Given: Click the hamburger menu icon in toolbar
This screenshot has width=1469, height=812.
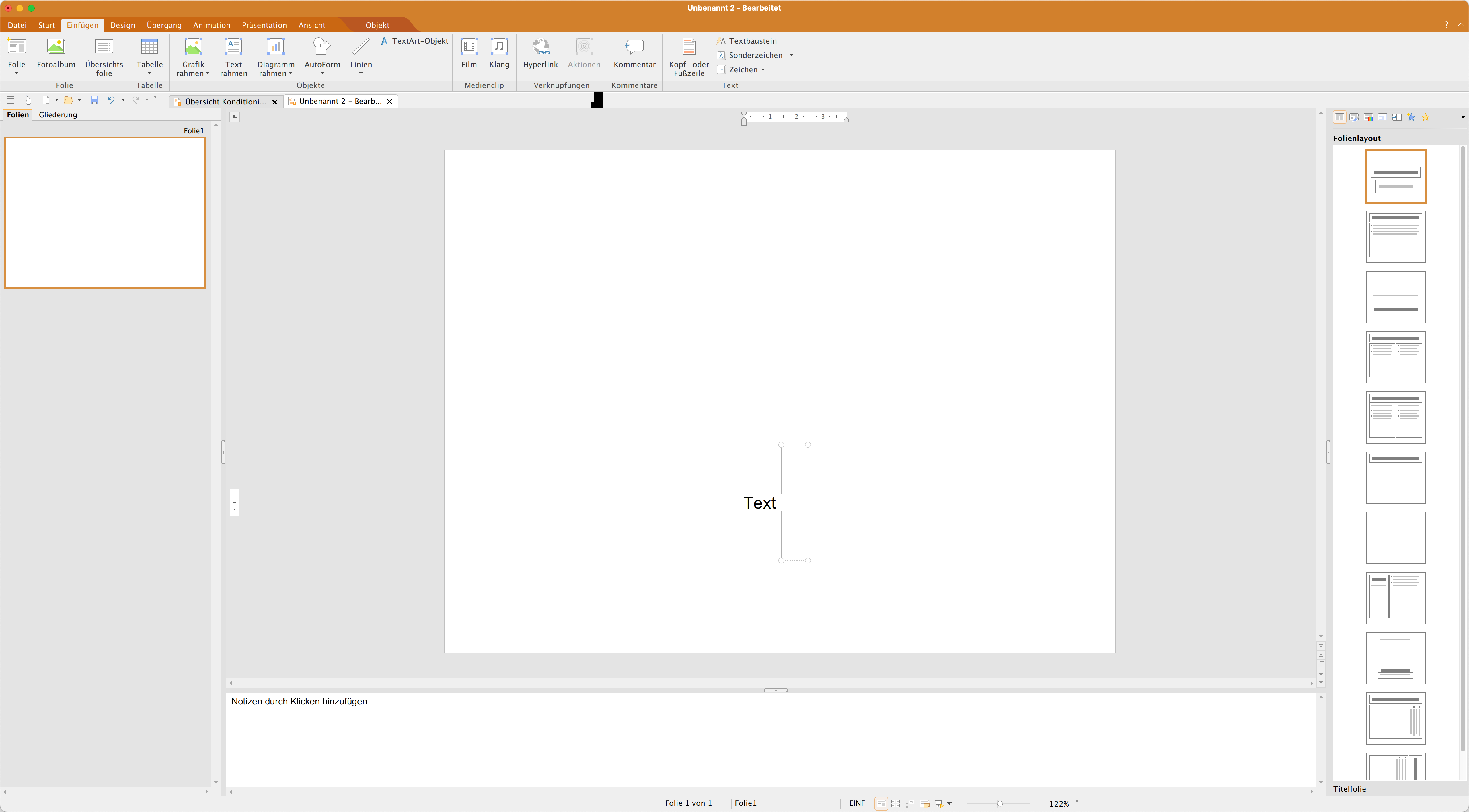Looking at the screenshot, I should [x=11, y=100].
